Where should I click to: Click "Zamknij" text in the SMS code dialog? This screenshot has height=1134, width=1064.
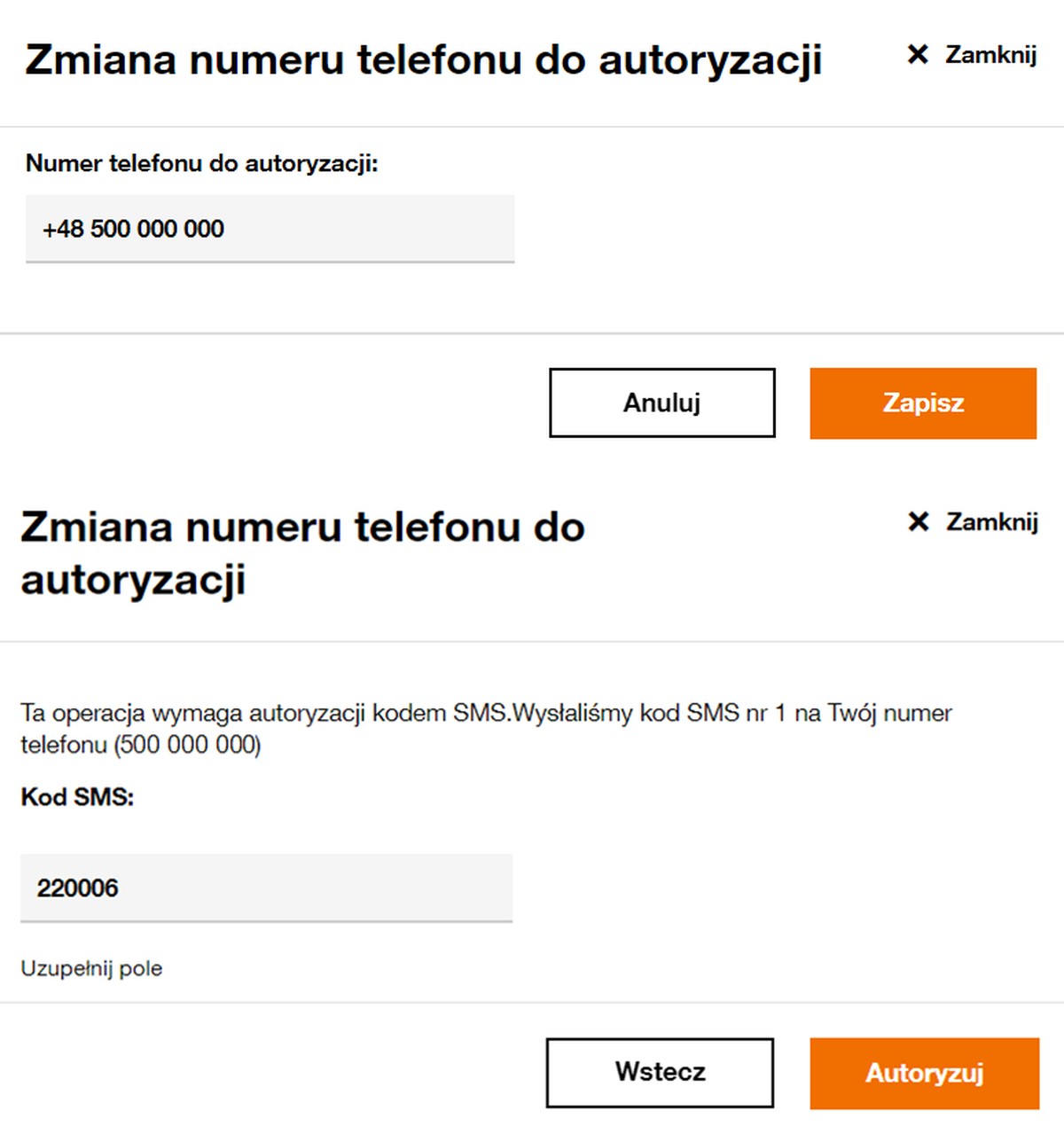(991, 522)
